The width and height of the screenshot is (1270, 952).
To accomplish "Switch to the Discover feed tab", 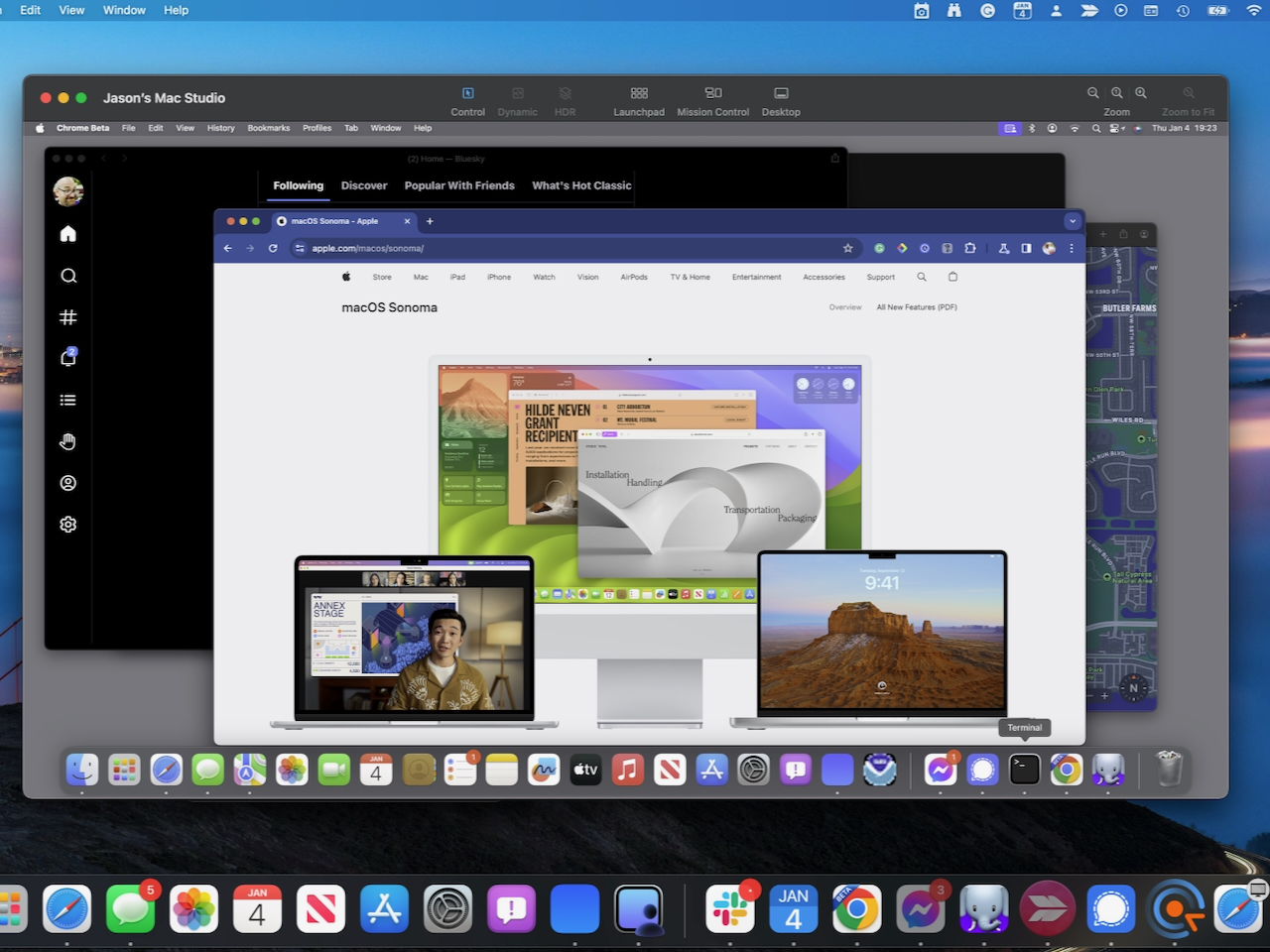I will 364,185.
